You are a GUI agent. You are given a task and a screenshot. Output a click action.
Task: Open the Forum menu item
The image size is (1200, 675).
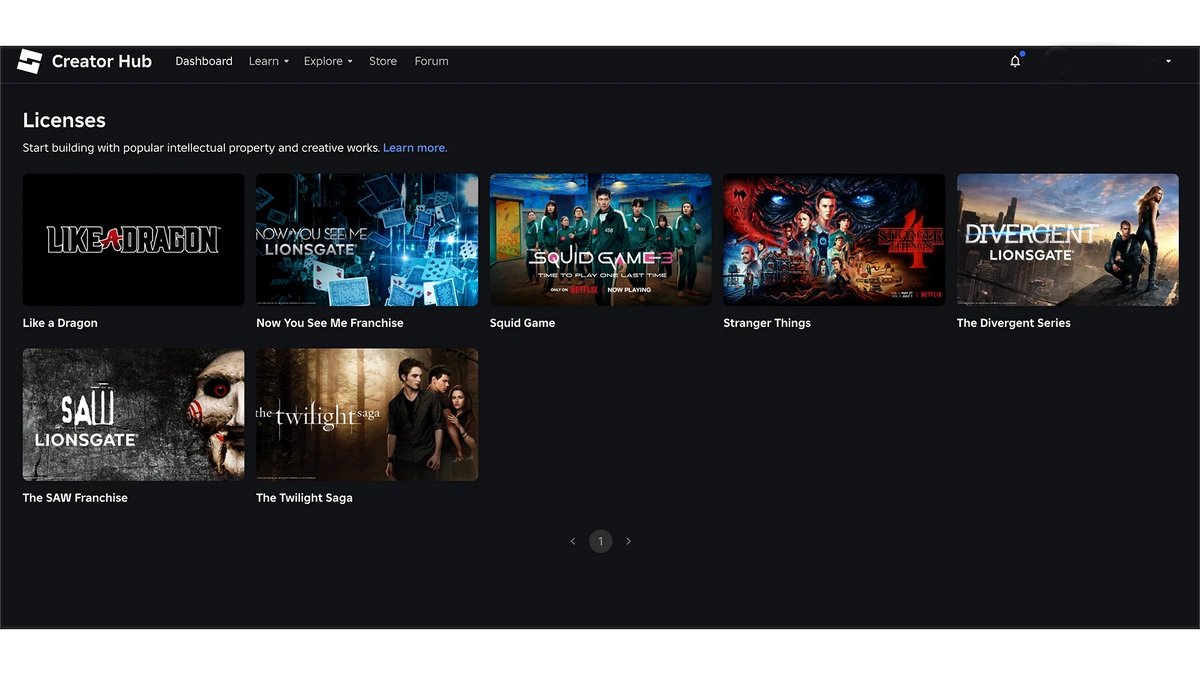coord(431,61)
